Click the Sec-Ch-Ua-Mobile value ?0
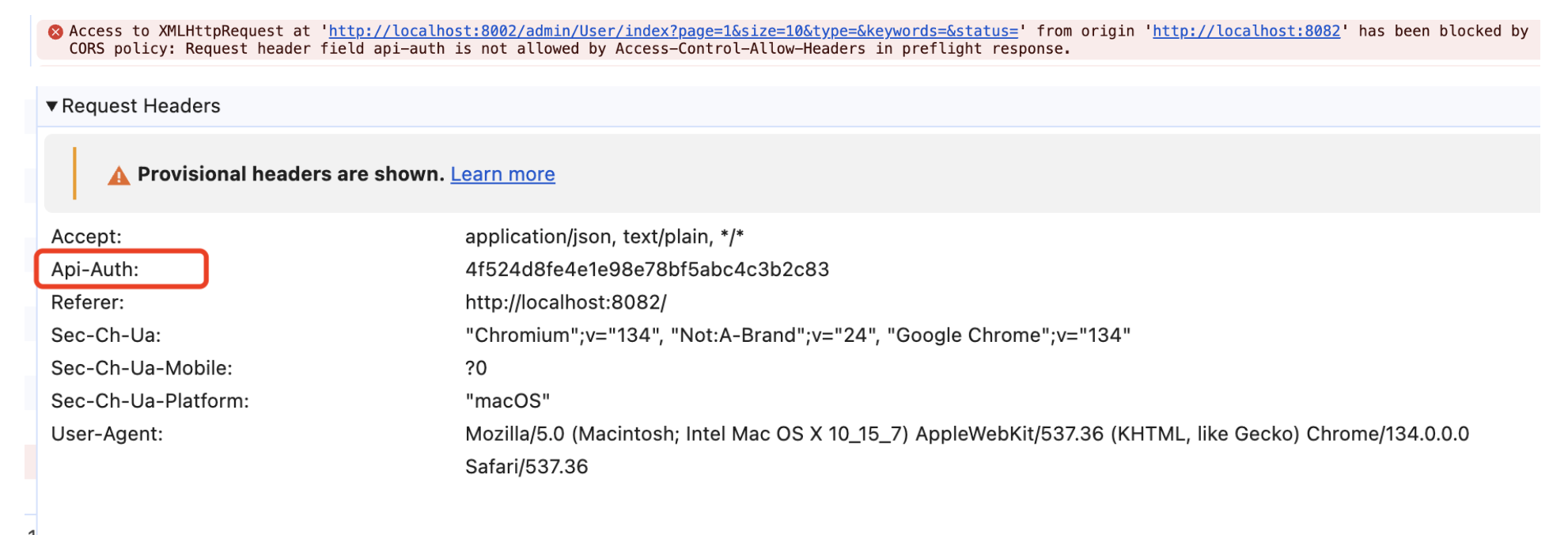 pyautogui.click(x=476, y=368)
